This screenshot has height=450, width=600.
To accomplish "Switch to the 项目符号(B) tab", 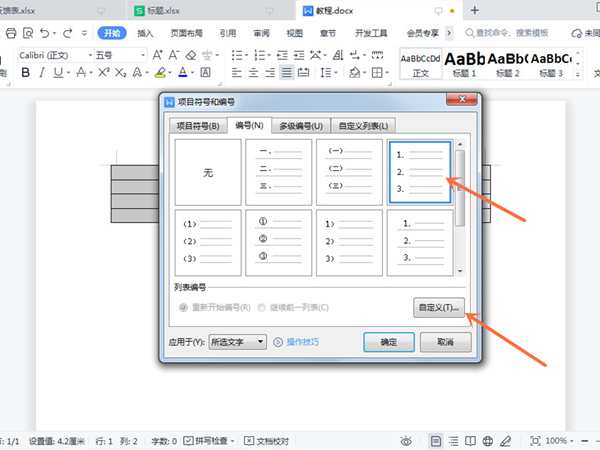I will (195, 125).
